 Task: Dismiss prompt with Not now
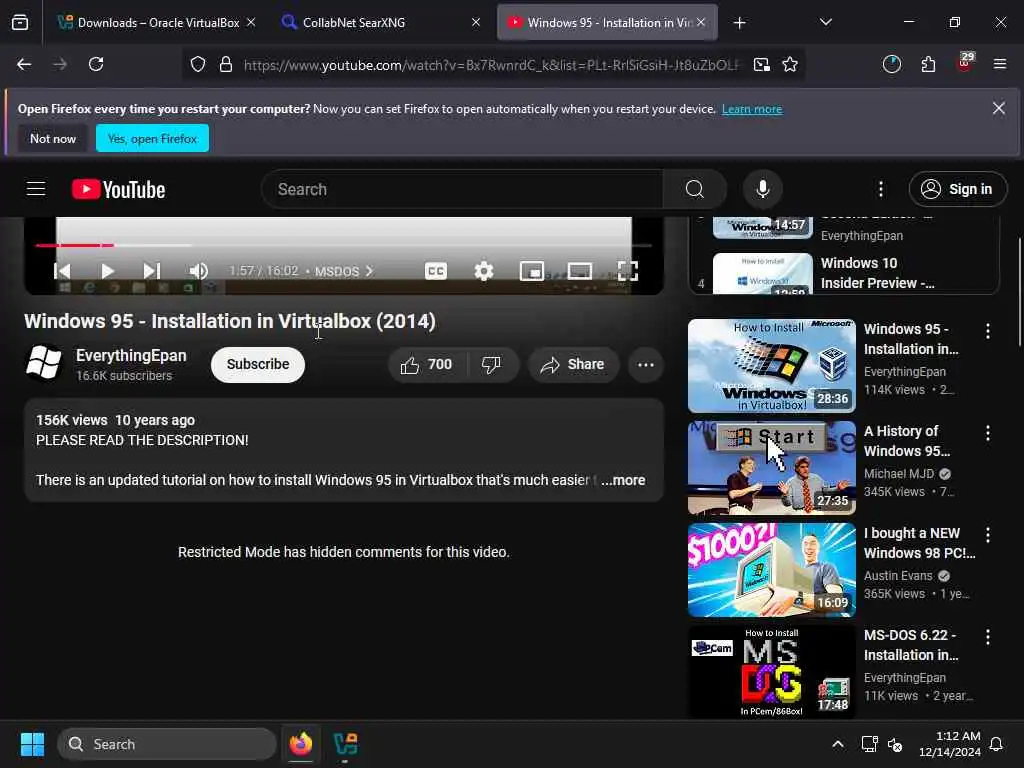(x=53, y=138)
